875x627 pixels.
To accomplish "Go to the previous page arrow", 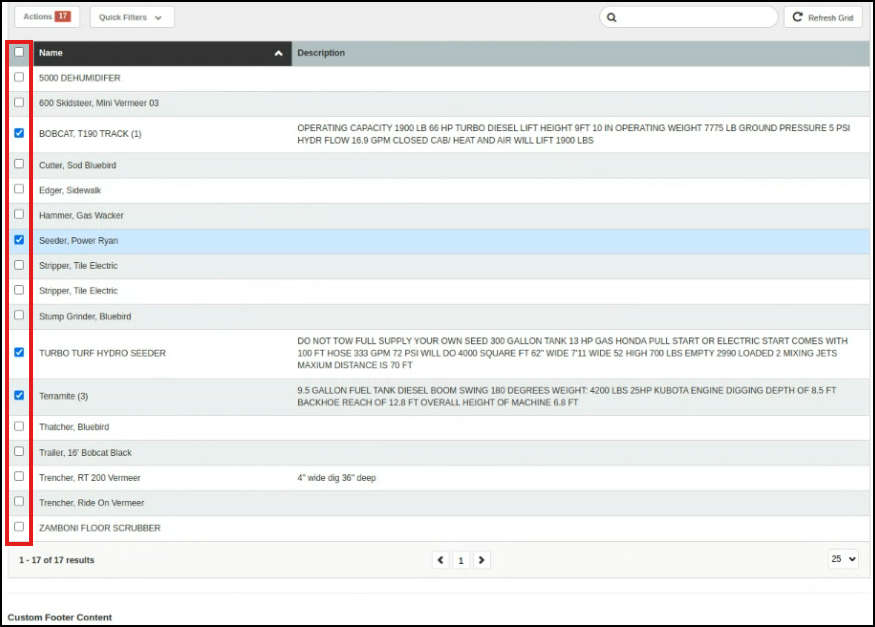I will (441, 560).
